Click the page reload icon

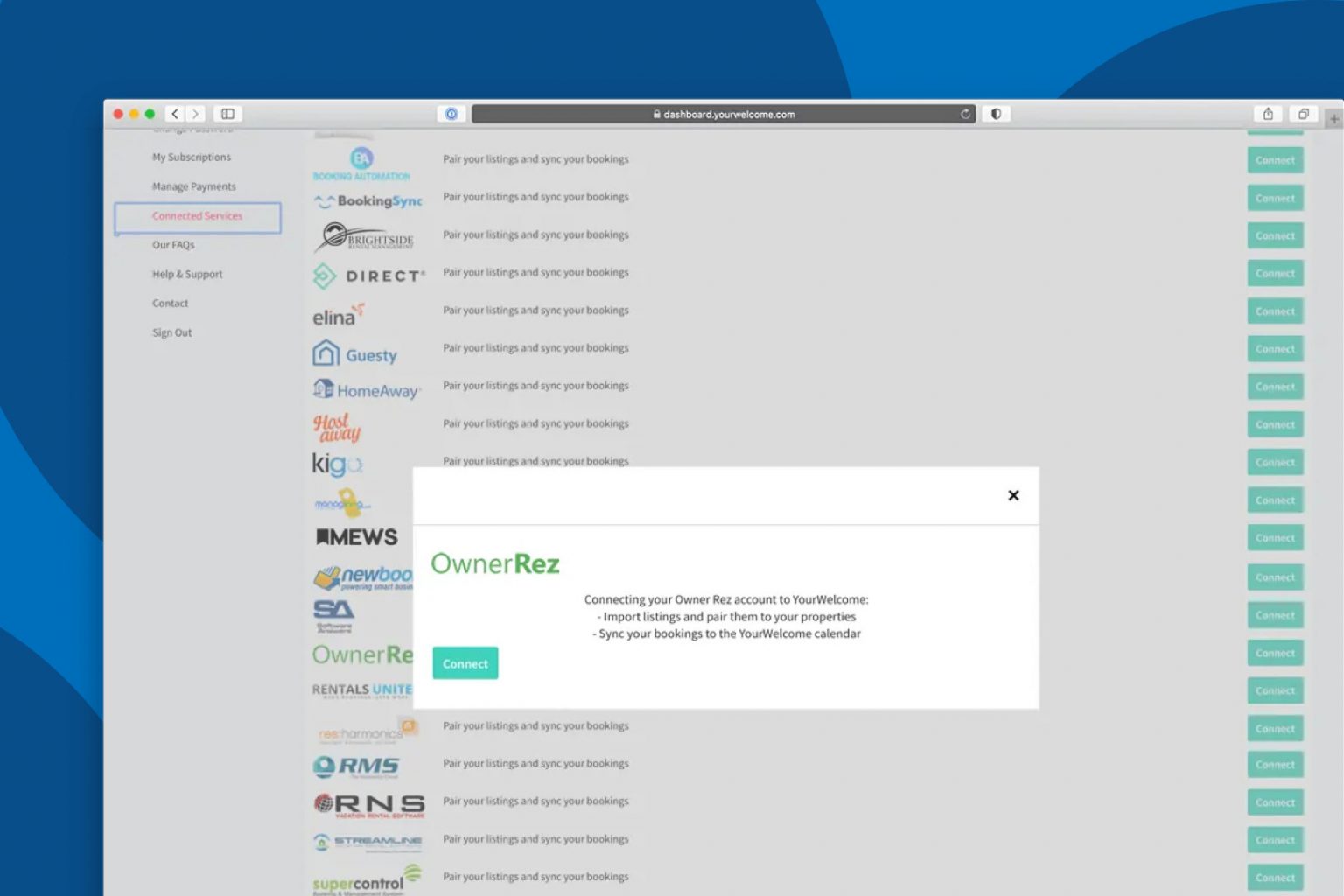click(965, 114)
